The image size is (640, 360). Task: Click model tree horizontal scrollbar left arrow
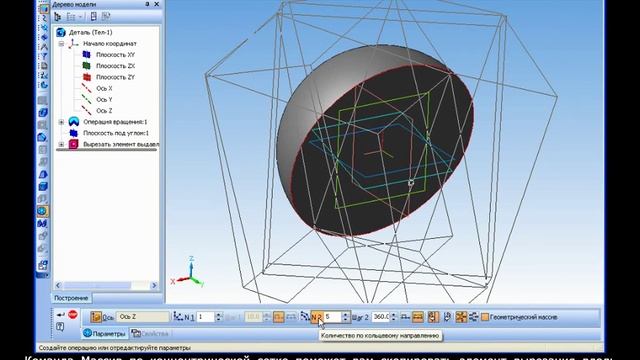(x=58, y=285)
